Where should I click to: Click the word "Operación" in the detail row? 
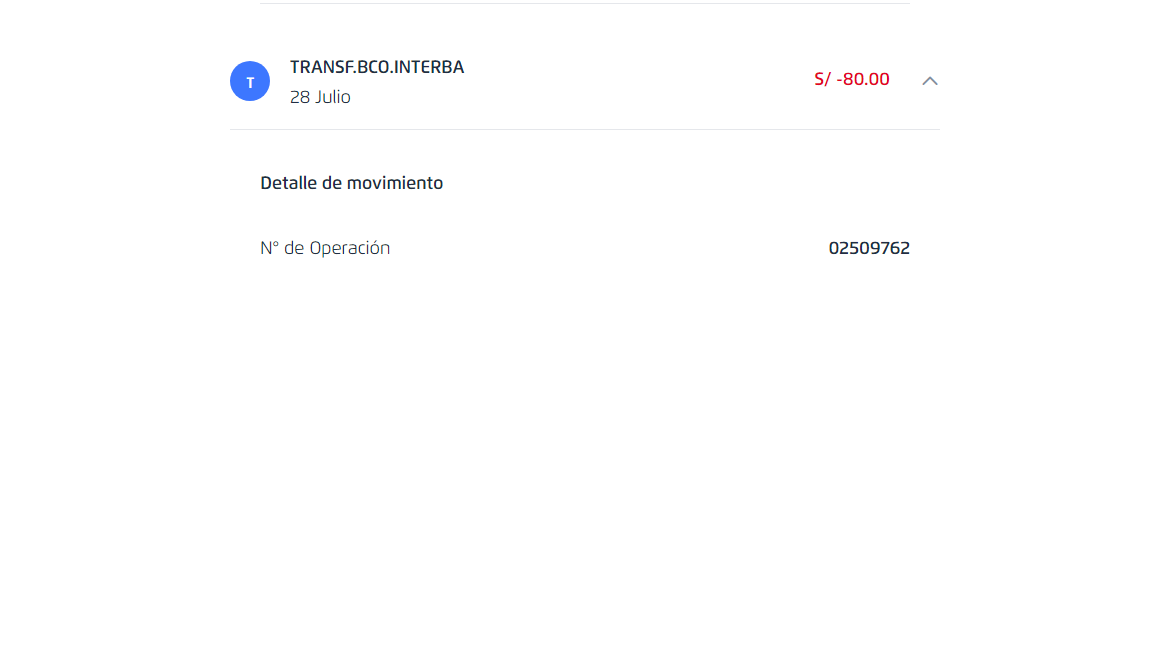(349, 248)
